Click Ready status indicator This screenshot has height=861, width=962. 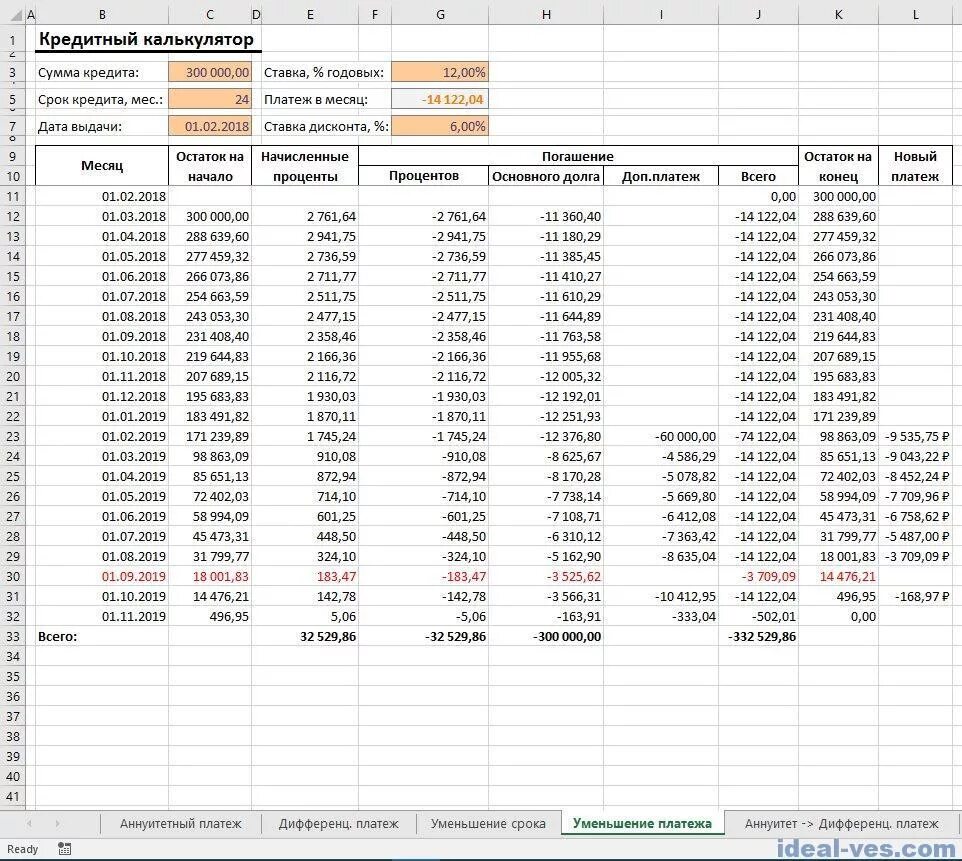pos(22,849)
